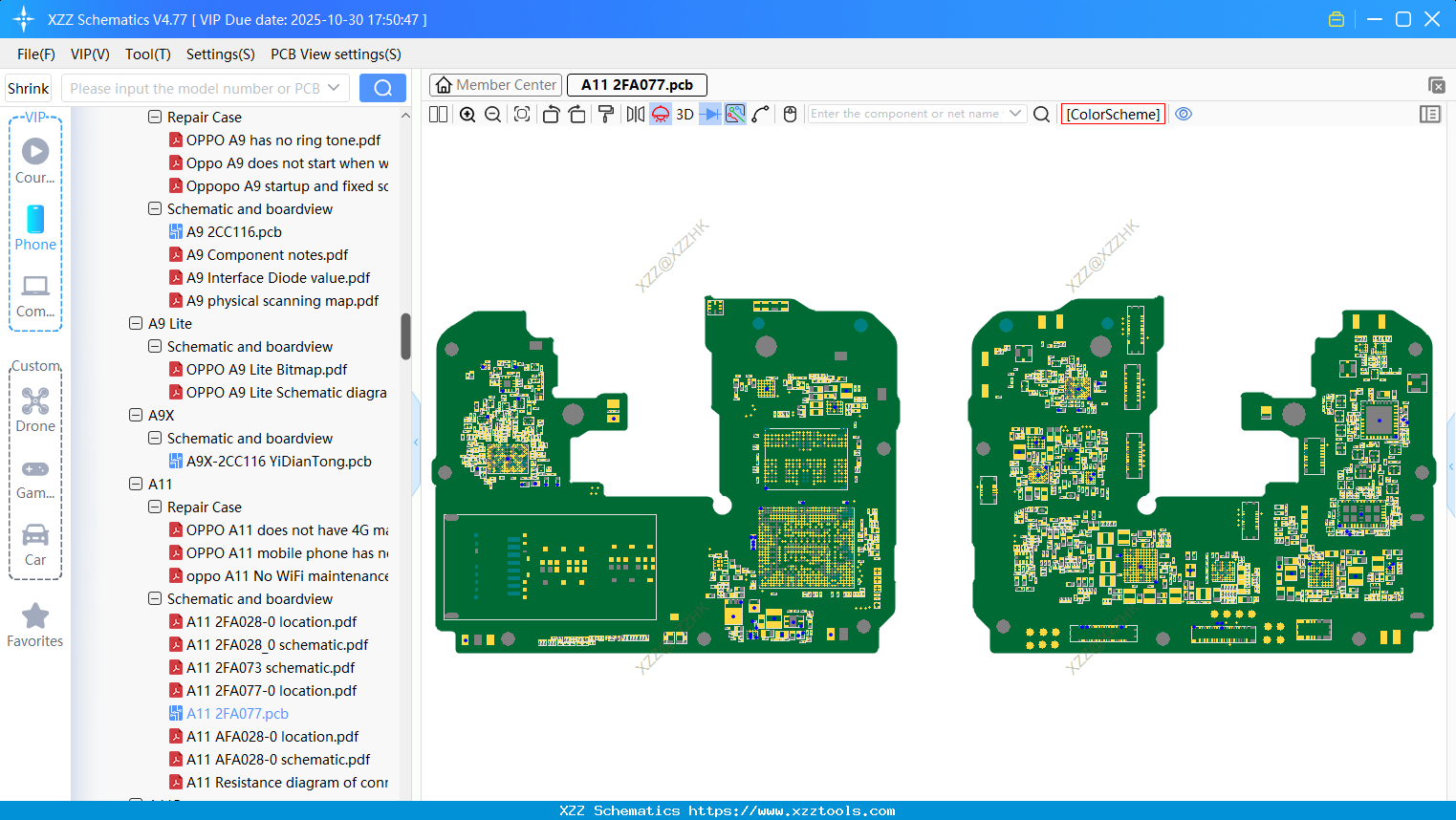Rotate the board counterclockwise
The width and height of the screenshot is (1456, 820).
551,115
